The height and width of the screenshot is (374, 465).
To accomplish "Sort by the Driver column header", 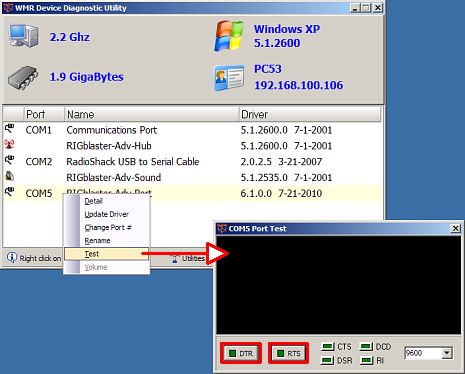I will click(x=310, y=114).
